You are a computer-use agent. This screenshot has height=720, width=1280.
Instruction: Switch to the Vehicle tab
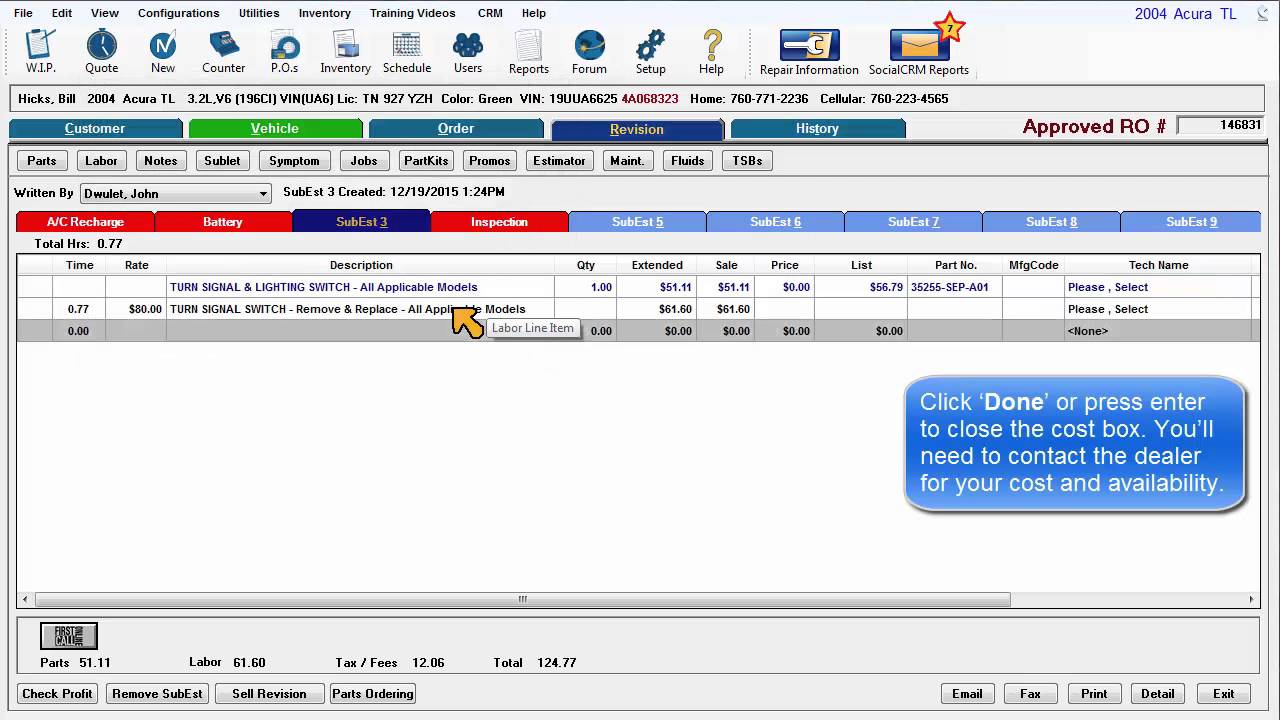point(275,128)
